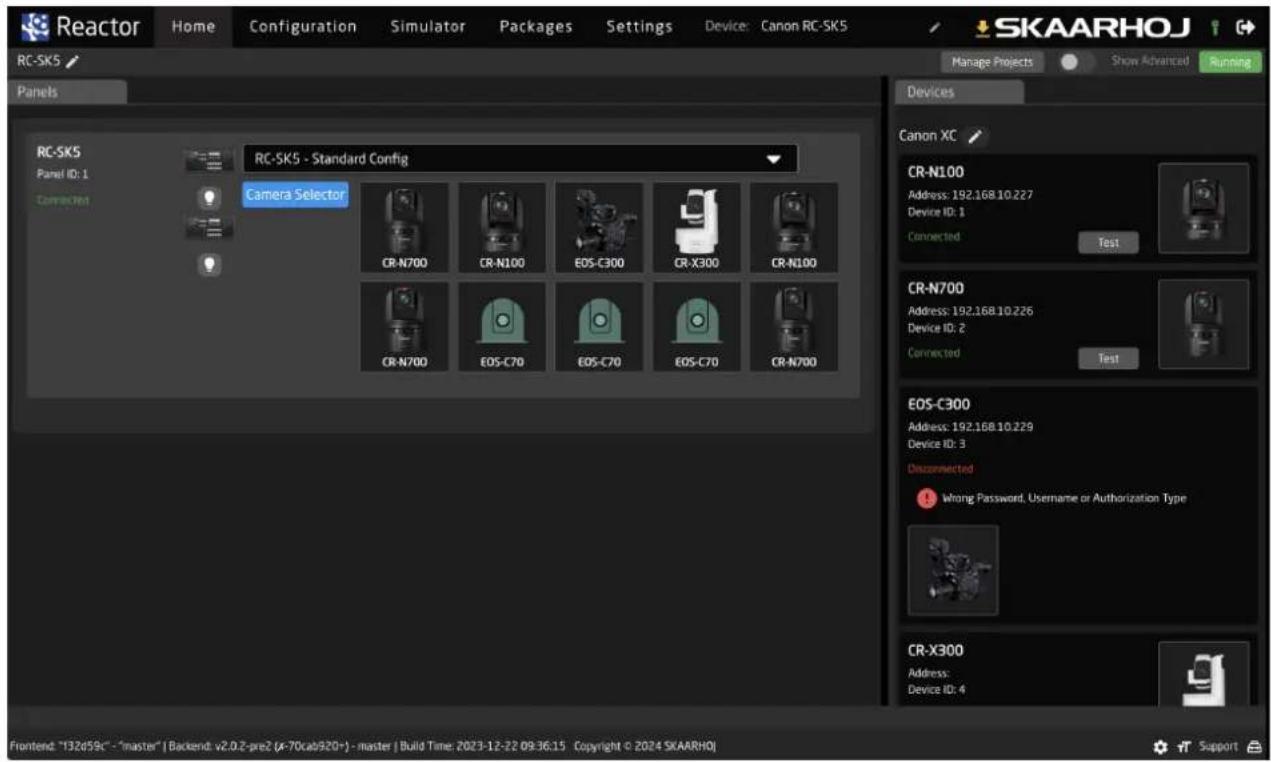Click the Panel ID: 1 text
Viewport: 1271px width, 762px height.
click(x=62, y=174)
